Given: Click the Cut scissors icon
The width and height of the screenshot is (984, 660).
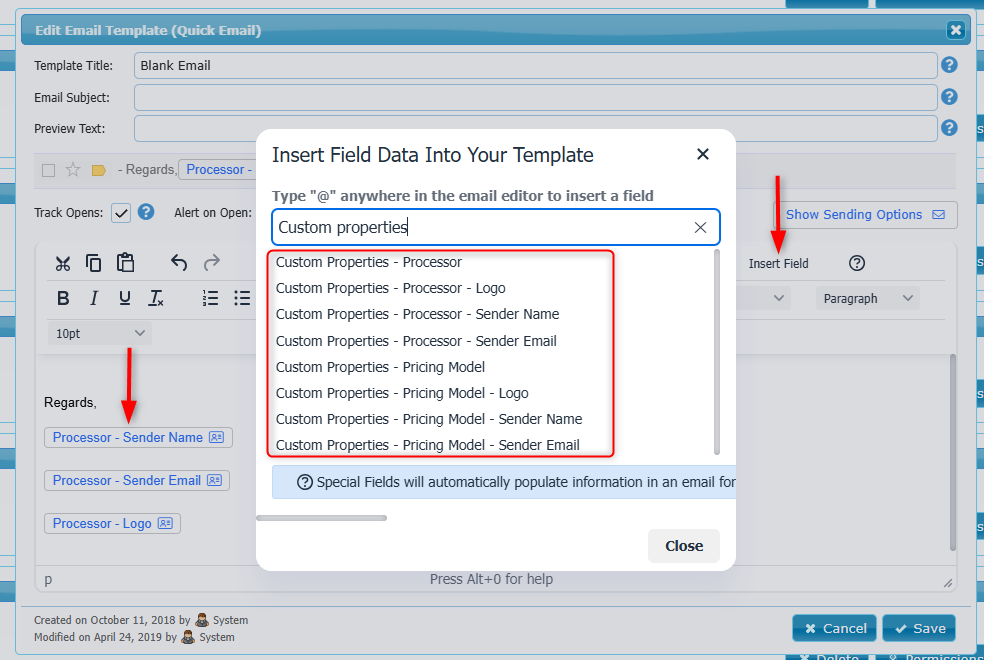Looking at the screenshot, I should point(63,264).
